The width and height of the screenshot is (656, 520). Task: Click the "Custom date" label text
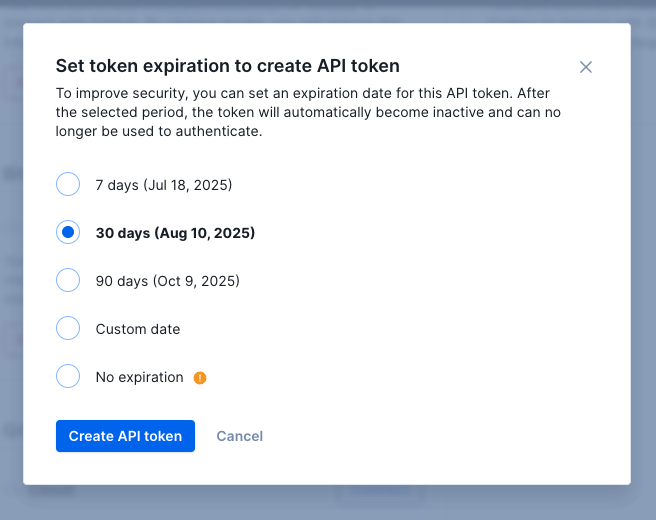point(138,329)
